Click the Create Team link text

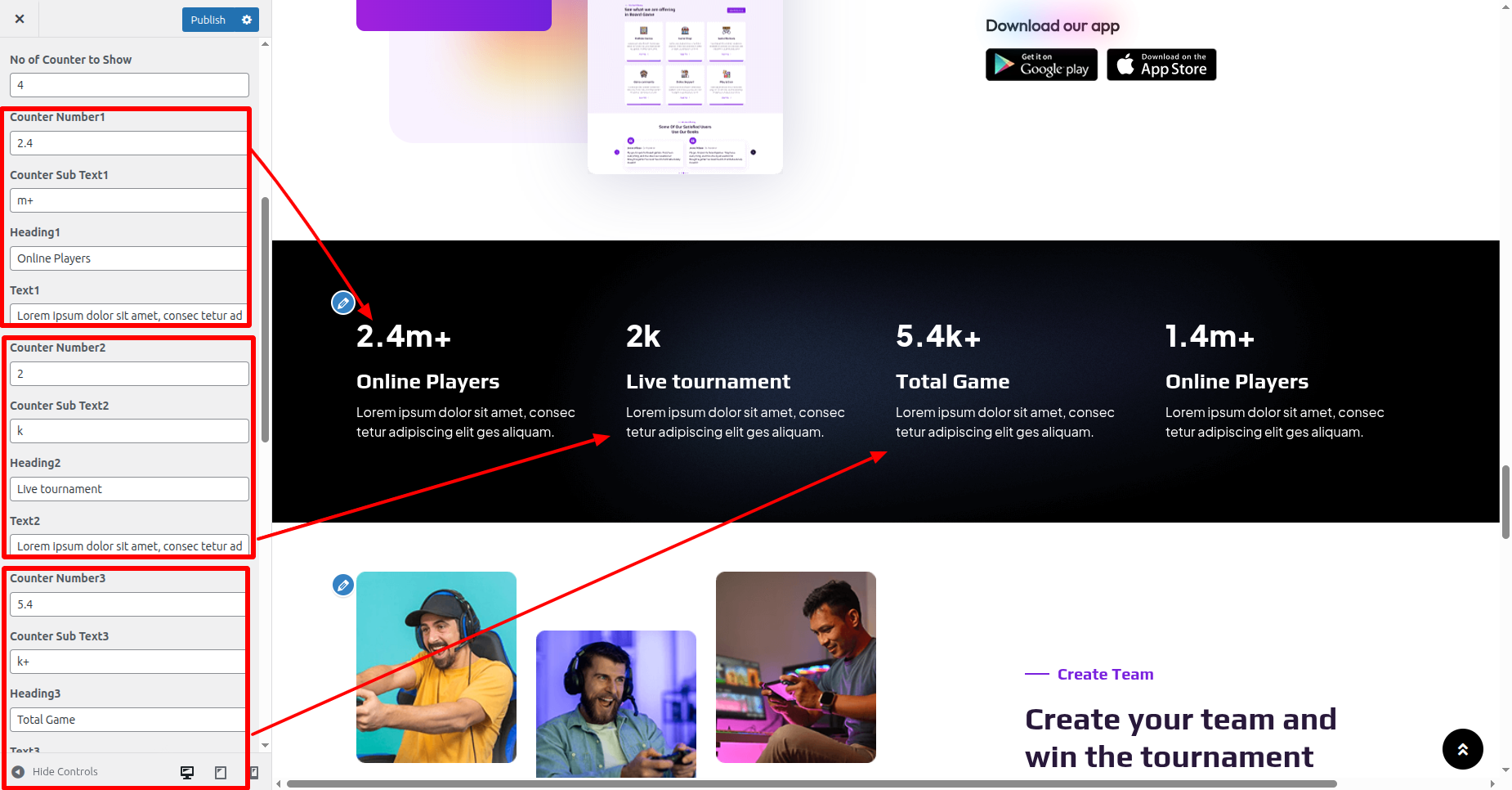click(x=1105, y=674)
